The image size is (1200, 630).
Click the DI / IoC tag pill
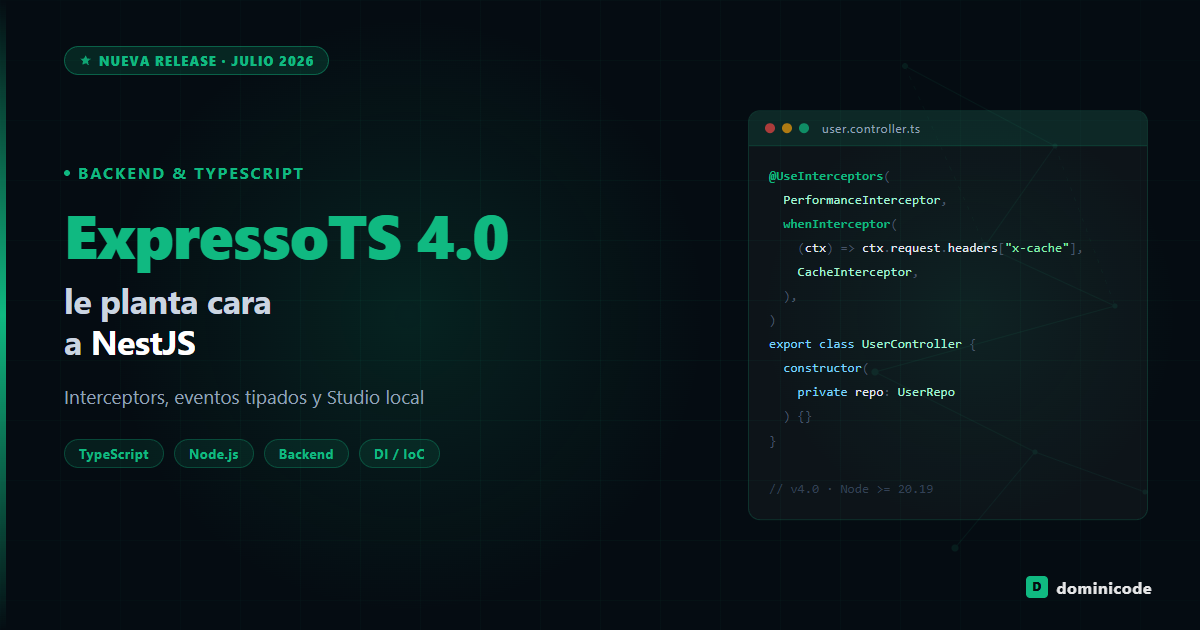click(x=399, y=454)
